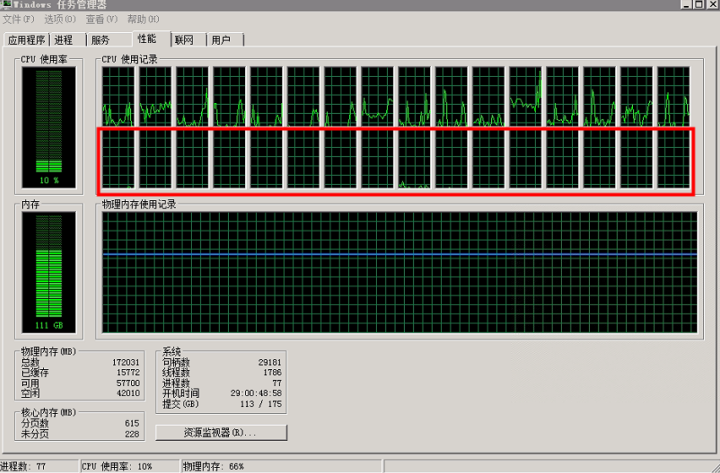Open the 文件(F) menu
Image resolution: width=720 pixels, height=473 pixels.
coord(18,19)
